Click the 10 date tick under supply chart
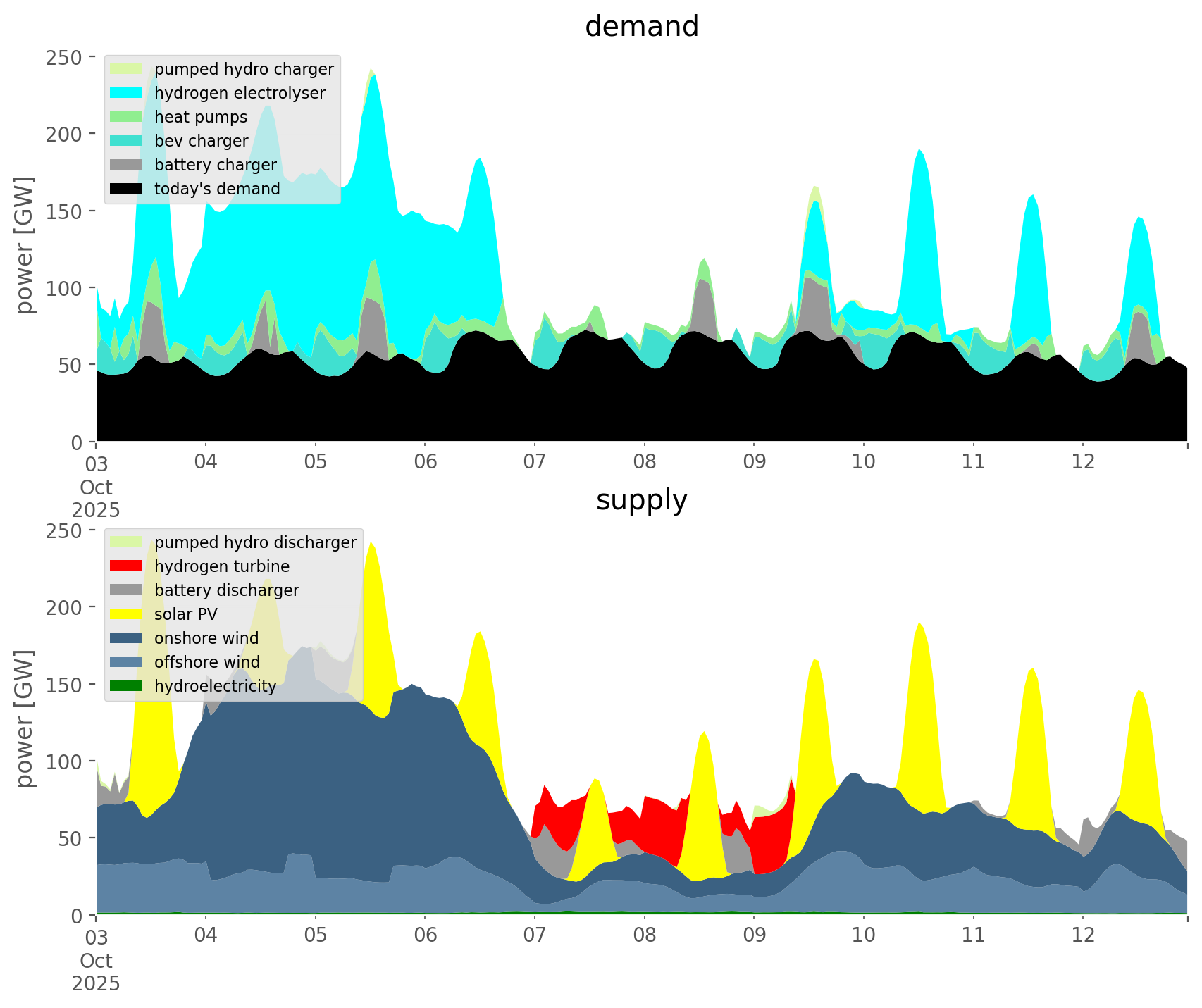 864,935
